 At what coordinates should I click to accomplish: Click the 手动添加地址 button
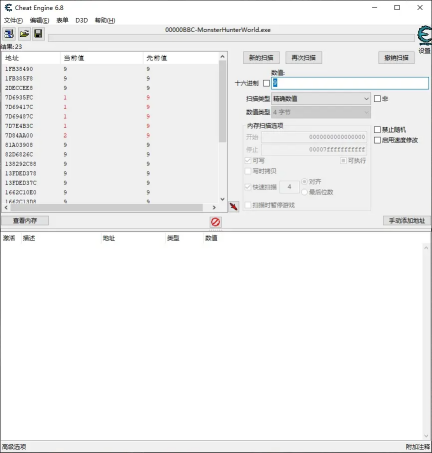coord(407,220)
